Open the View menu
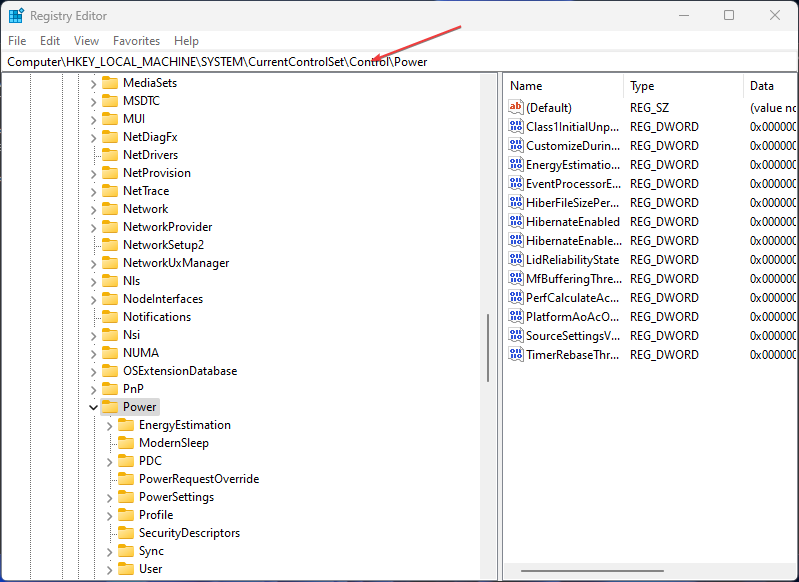This screenshot has height=582, width=799. click(86, 41)
